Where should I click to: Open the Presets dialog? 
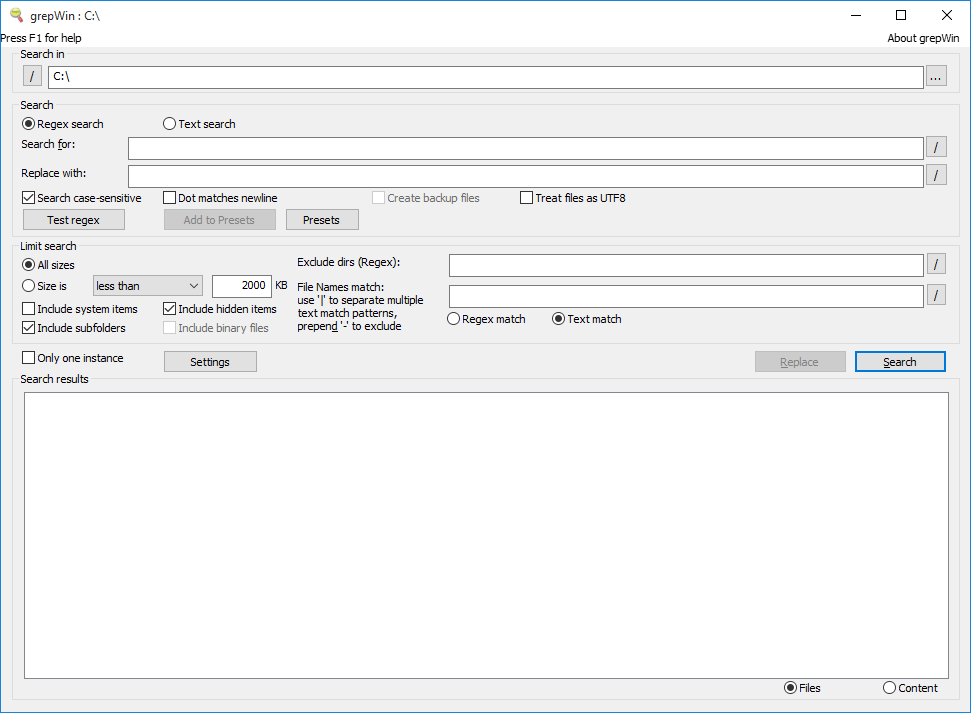click(x=322, y=219)
